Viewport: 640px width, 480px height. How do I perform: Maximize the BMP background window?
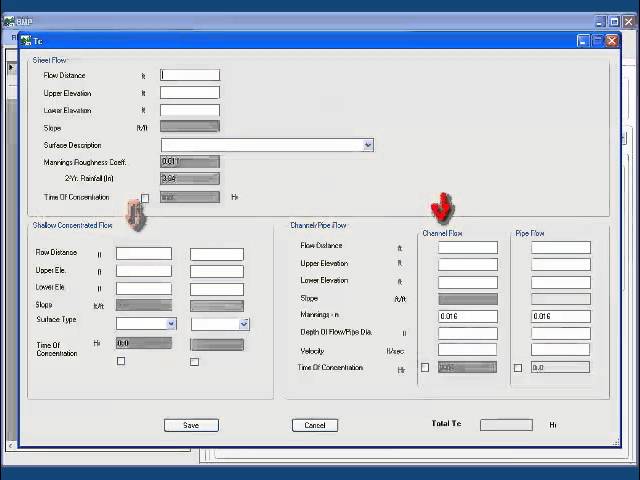(x=614, y=22)
